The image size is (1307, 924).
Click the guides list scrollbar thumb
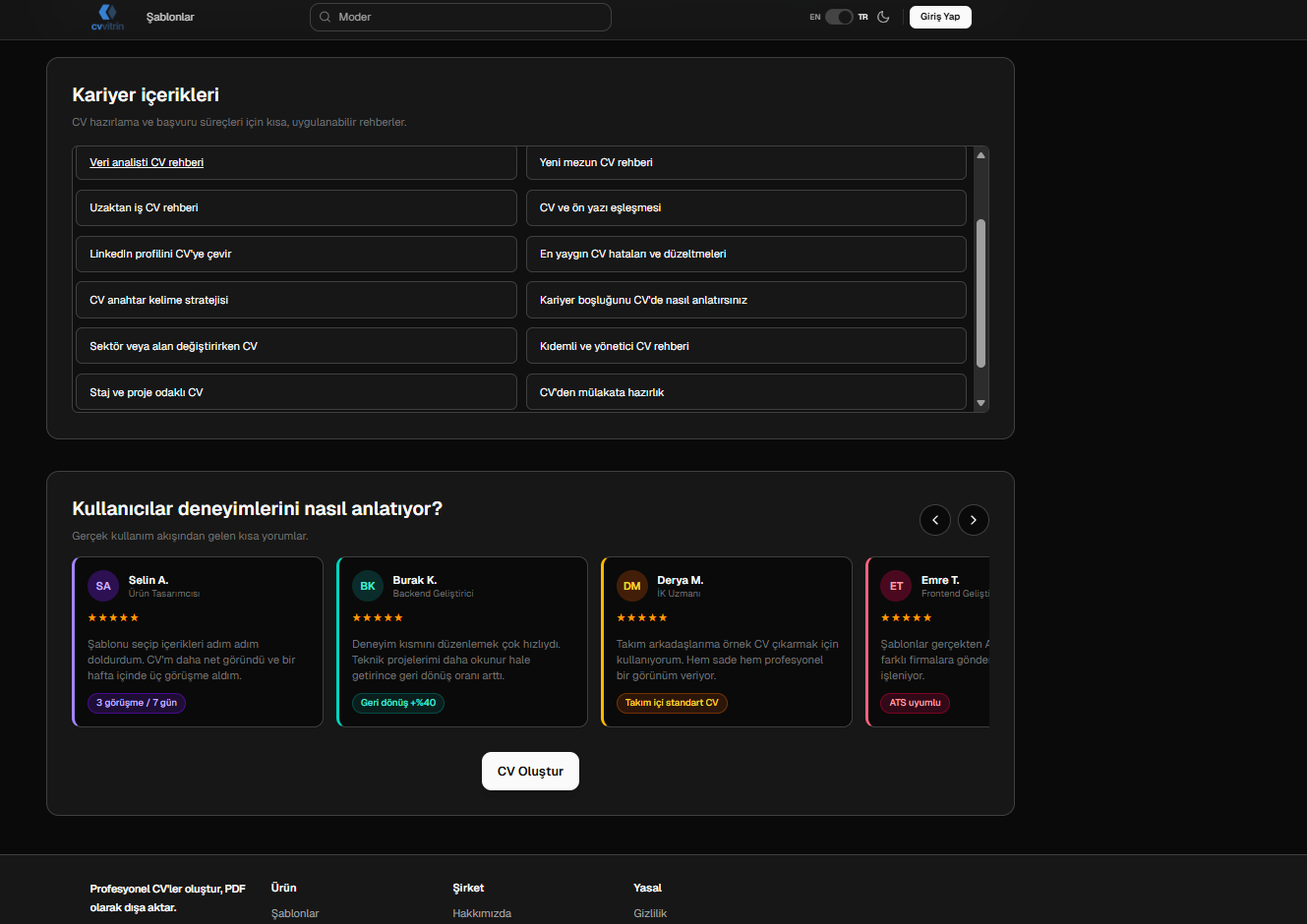click(980, 293)
